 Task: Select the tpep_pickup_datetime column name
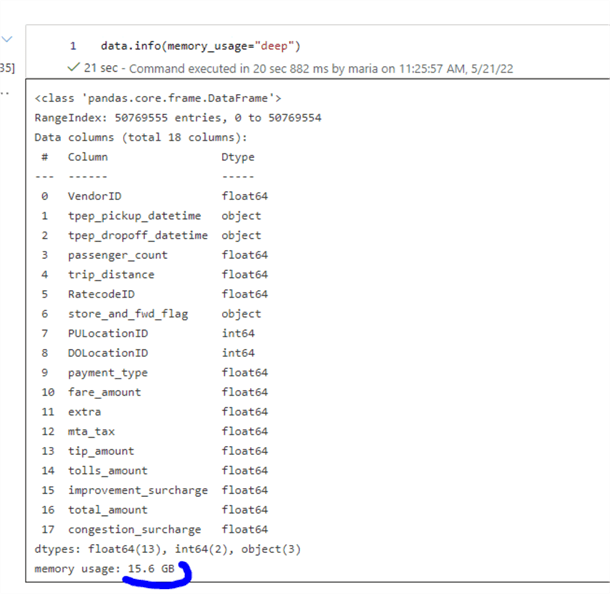[x=134, y=216]
